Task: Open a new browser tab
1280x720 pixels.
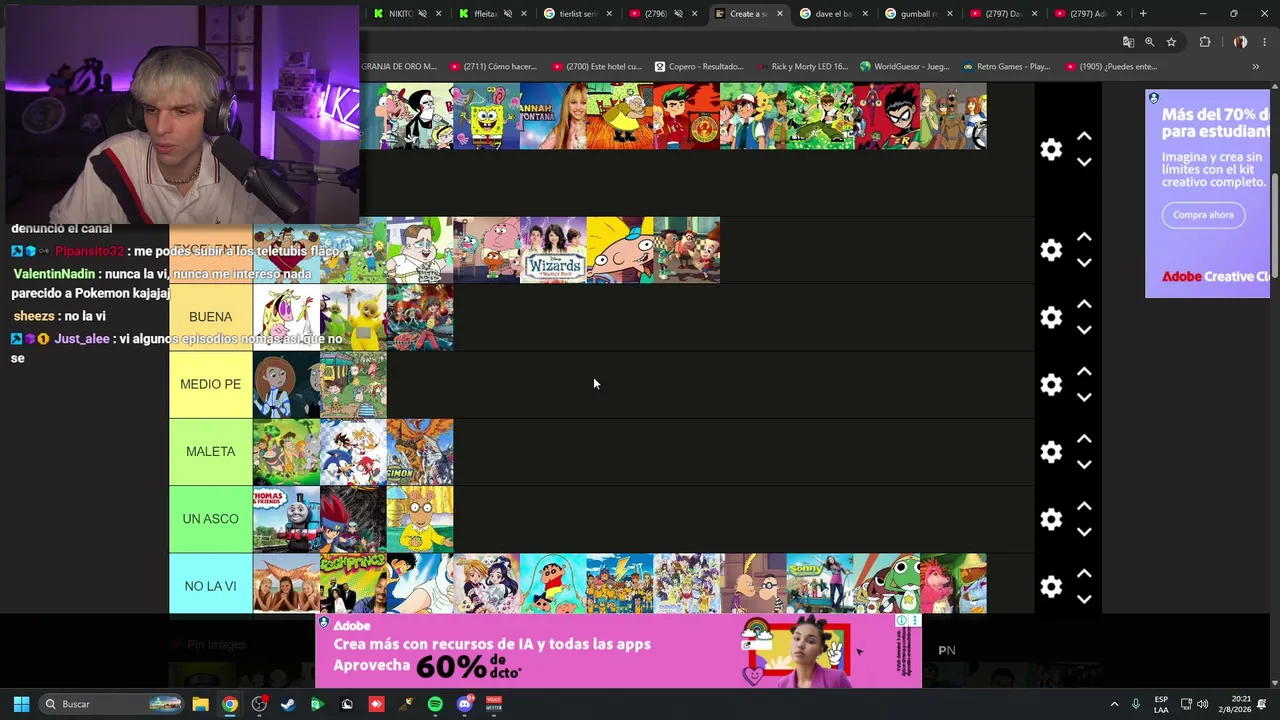Action: (x=1143, y=14)
